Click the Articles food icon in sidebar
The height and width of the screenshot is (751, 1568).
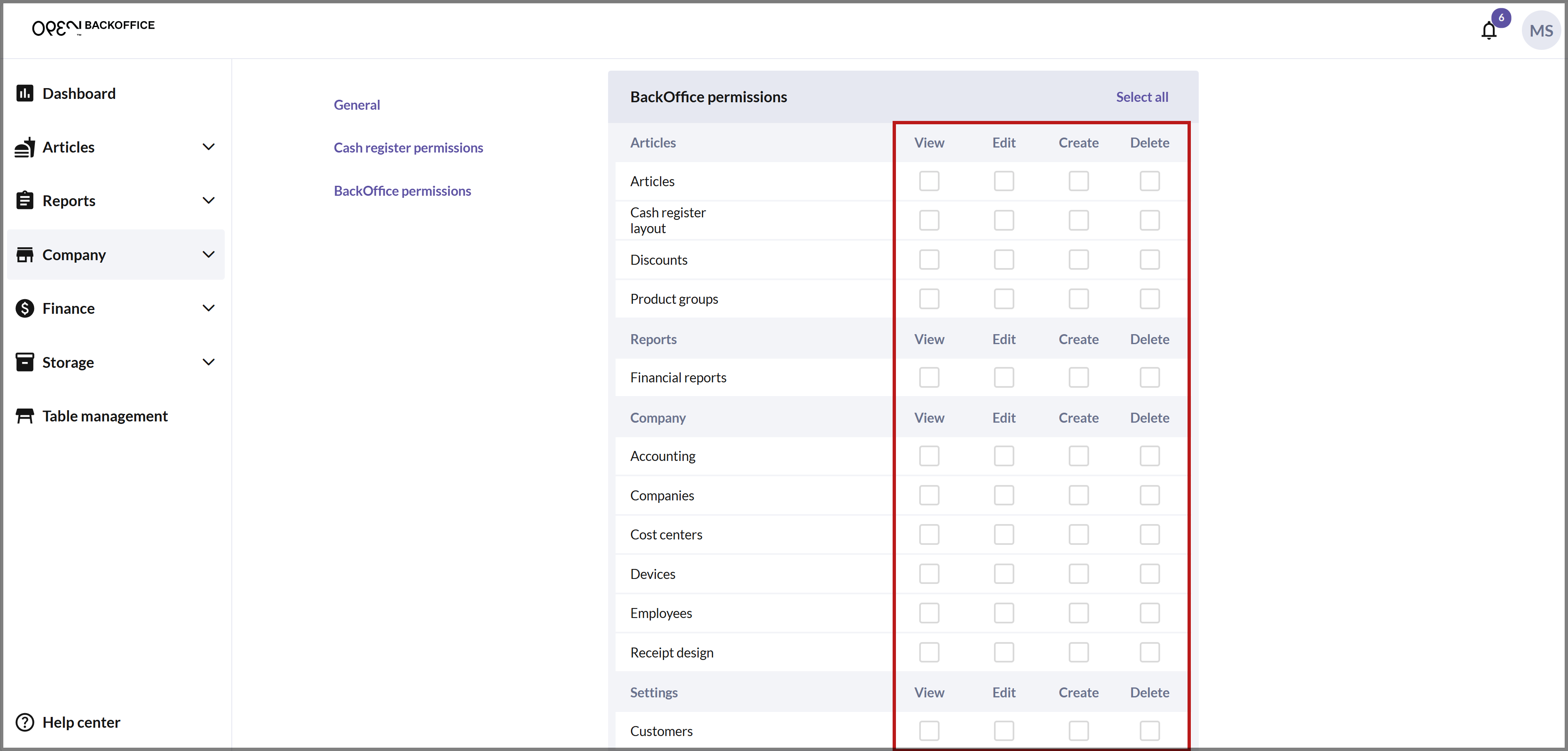[x=25, y=147]
